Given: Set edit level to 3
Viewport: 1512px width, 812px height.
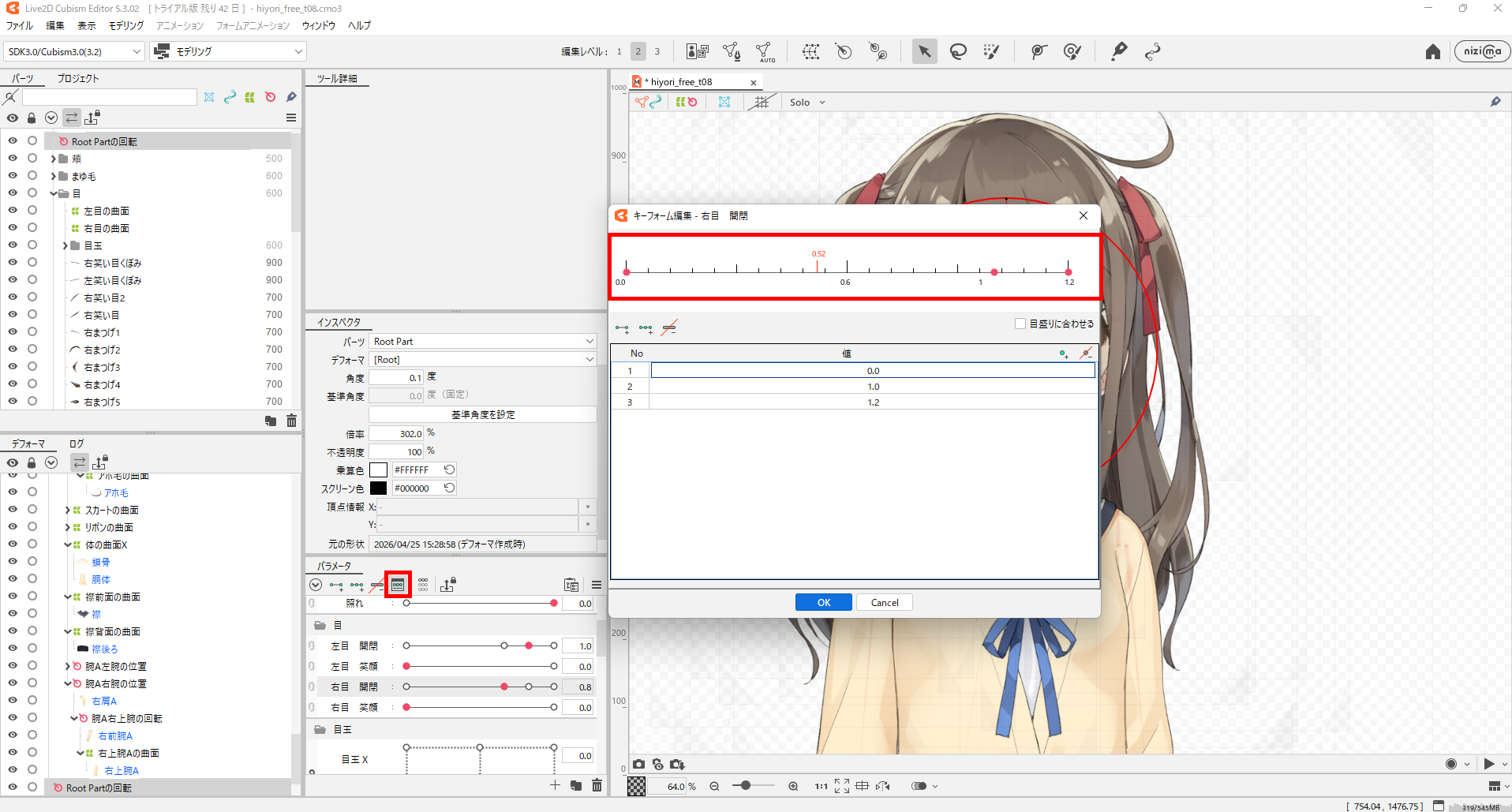Looking at the screenshot, I should tap(657, 51).
